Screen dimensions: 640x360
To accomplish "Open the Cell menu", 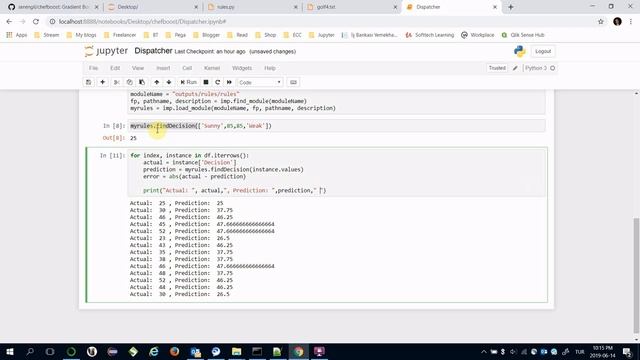I will coord(187,68).
